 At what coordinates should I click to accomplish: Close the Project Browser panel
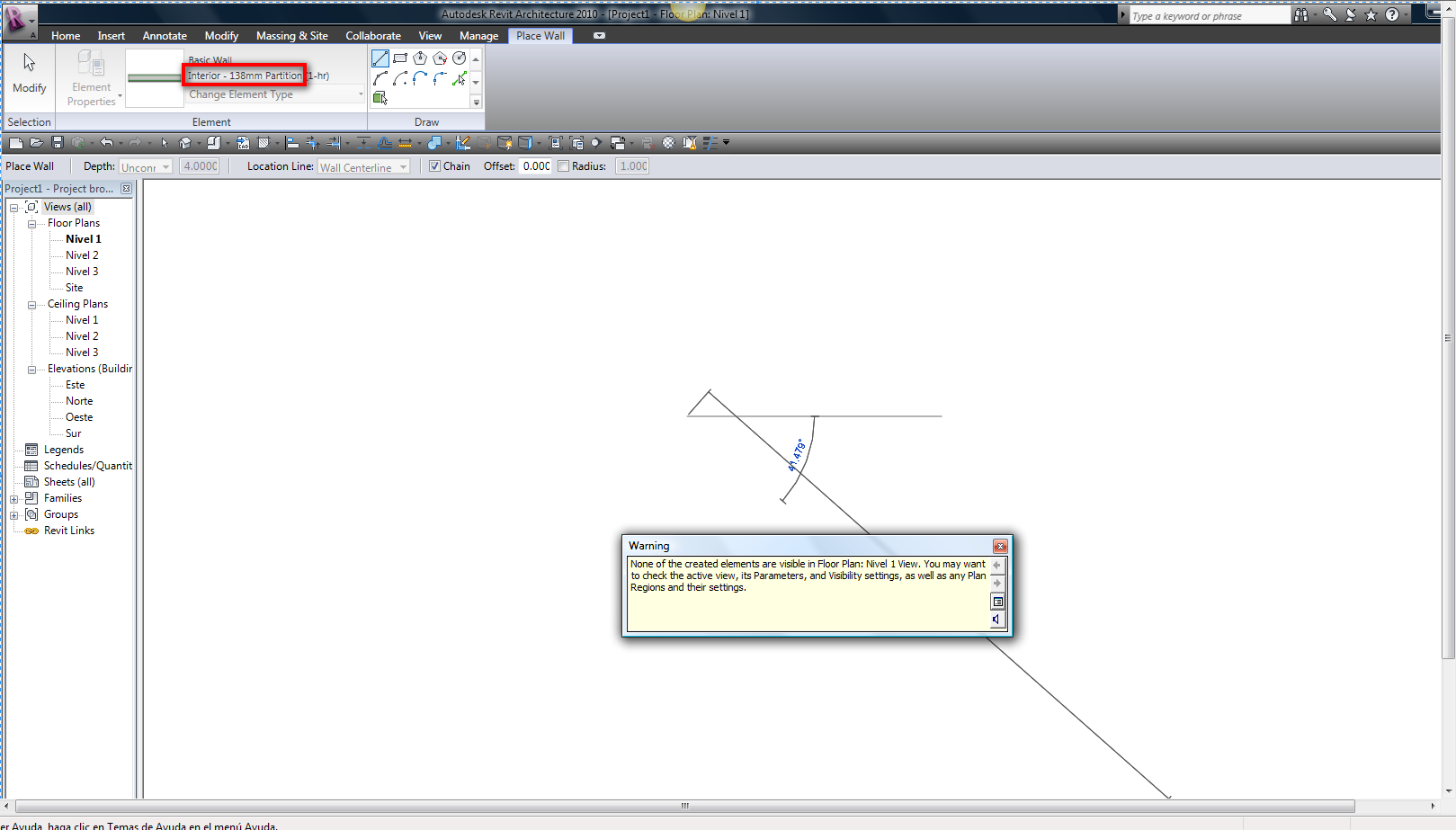(x=126, y=189)
